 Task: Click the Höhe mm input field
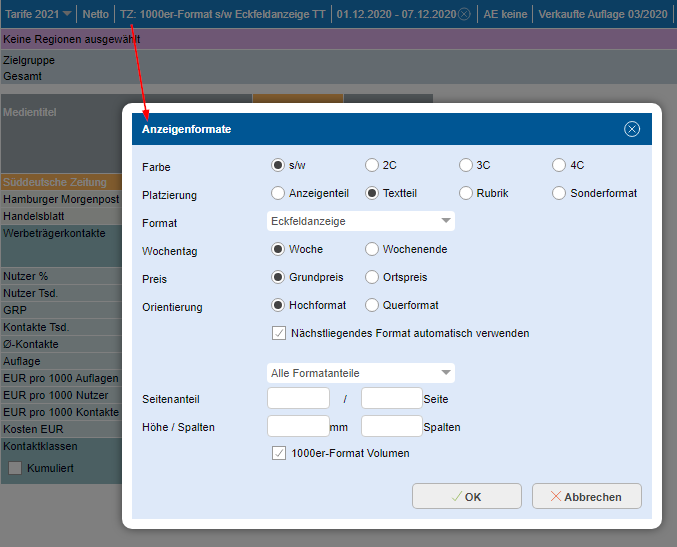[298, 426]
